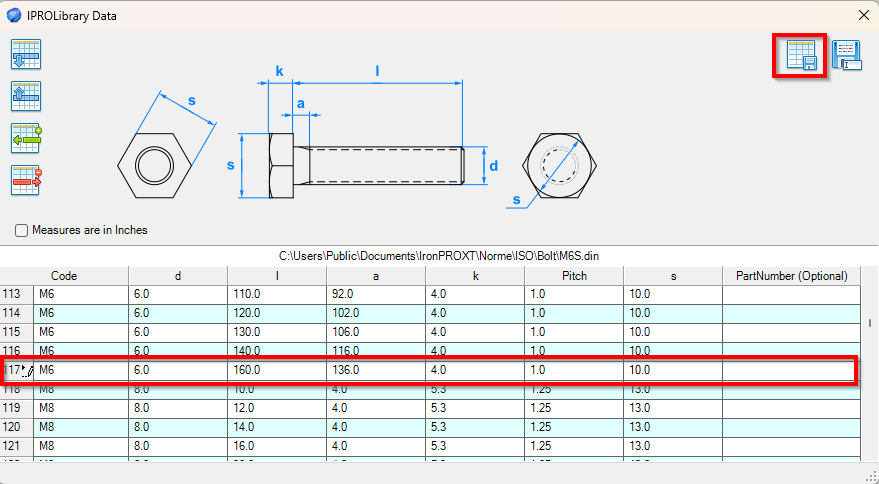Click the Code column header
The width and height of the screenshot is (879, 484).
tap(64, 276)
